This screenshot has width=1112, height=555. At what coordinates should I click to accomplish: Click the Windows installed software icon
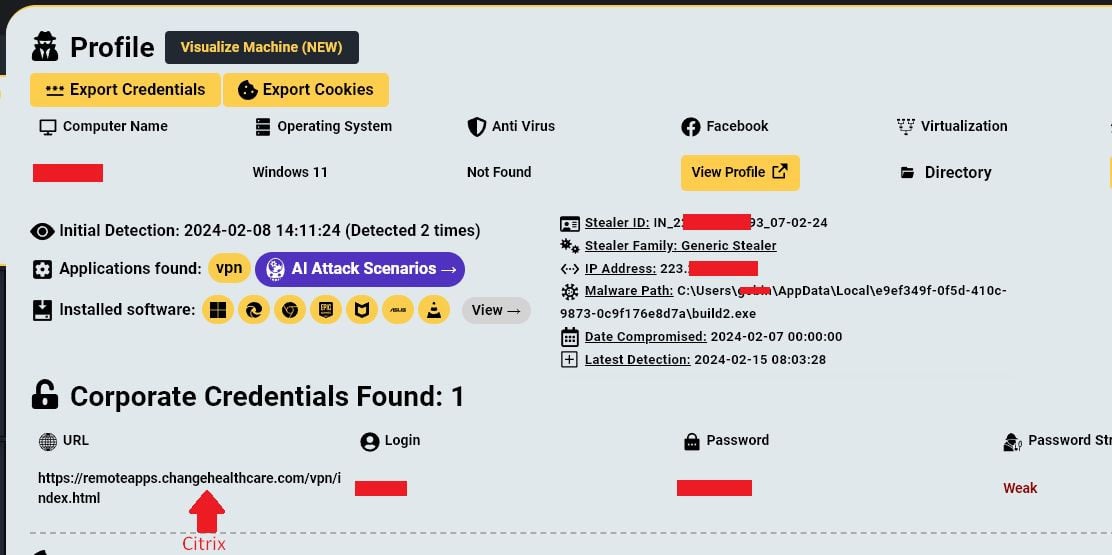[218, 310]
